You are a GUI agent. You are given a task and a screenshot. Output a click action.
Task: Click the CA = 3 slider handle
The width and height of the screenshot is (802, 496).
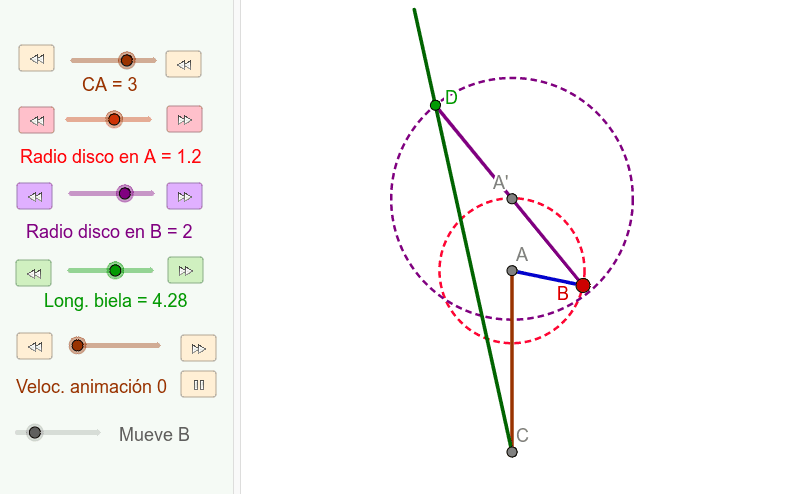click(x=126, y=60)
